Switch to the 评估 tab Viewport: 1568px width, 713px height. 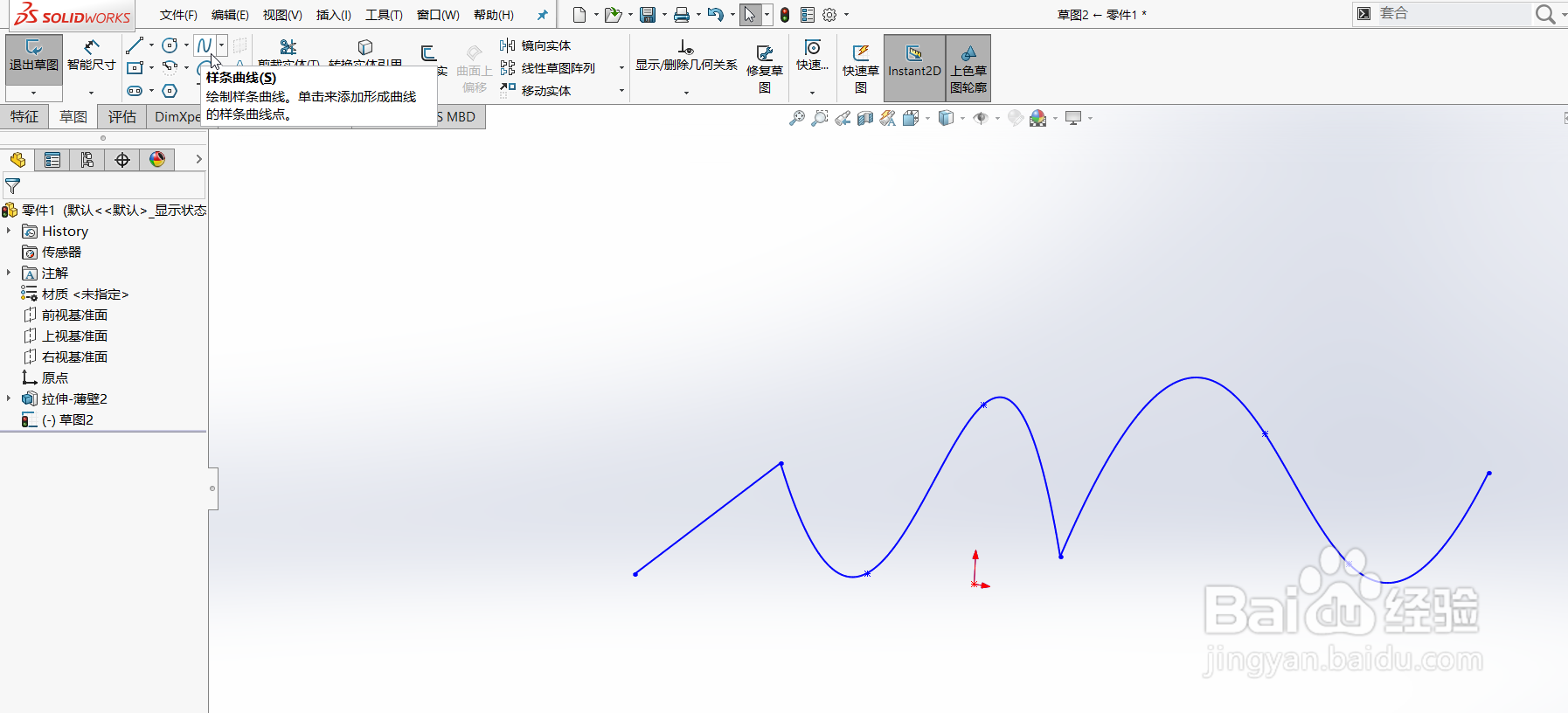122,117
